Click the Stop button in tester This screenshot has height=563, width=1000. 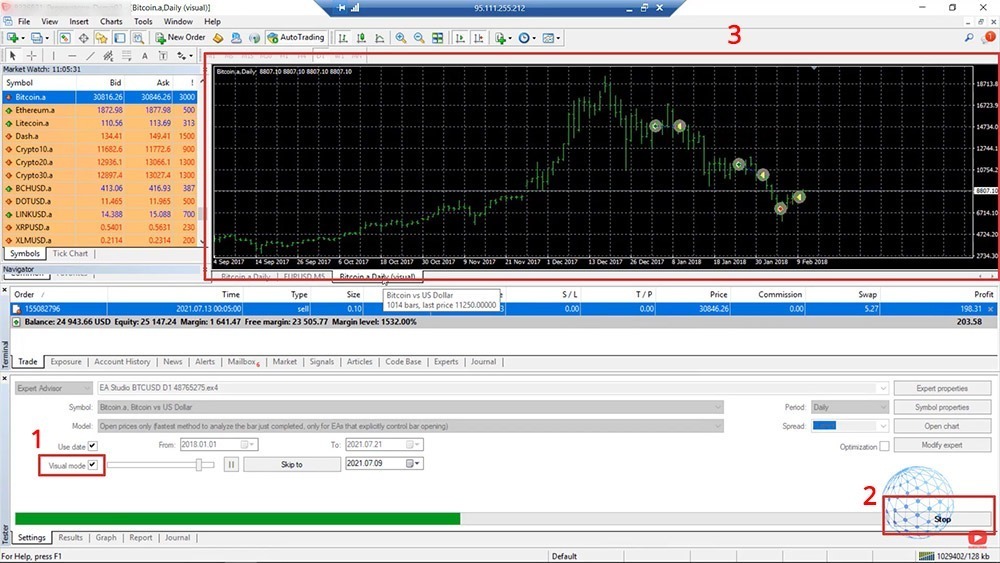coord(942,519)
